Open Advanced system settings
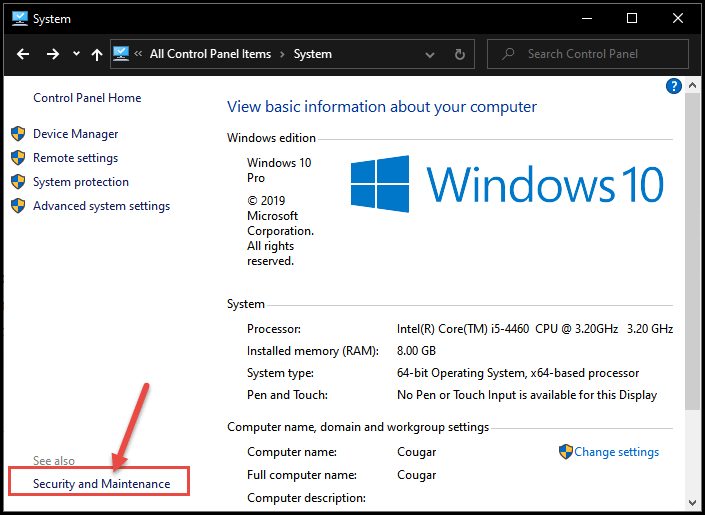This screenshot has height=515, width=705. (x=102, y=206)
